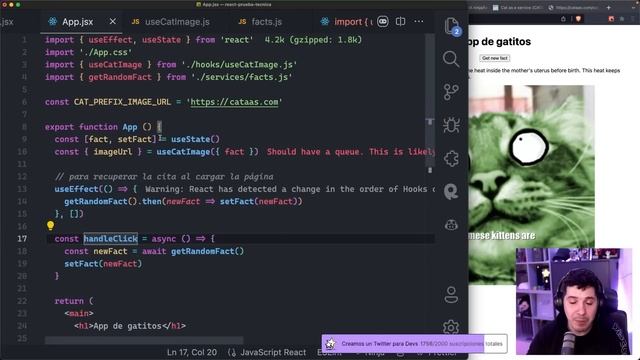This screenshot has width=640, height=360.
Task: Click the word handleClick on line 17
Action: 111,238
